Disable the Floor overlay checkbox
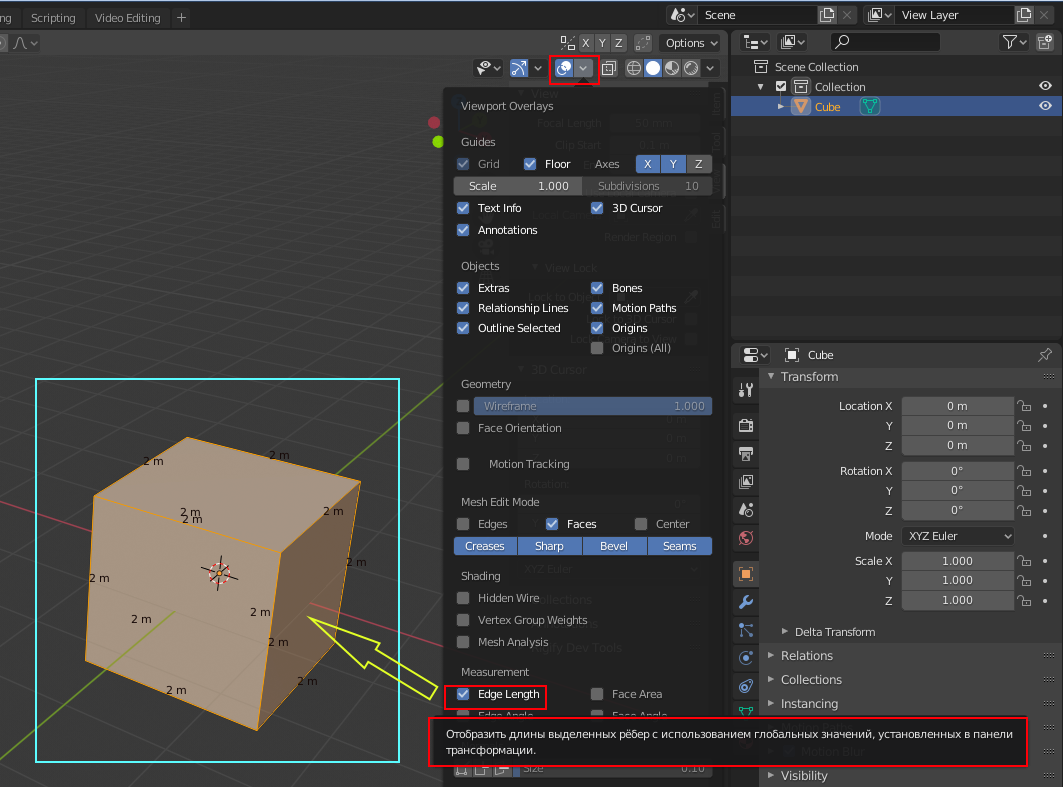The height and width of the screenshot is (787, 1063). (530, 164)
